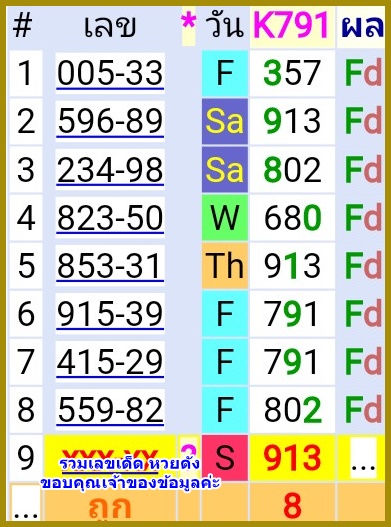
Task: Select the Th day cell in row 5
Action: [225, 266]
